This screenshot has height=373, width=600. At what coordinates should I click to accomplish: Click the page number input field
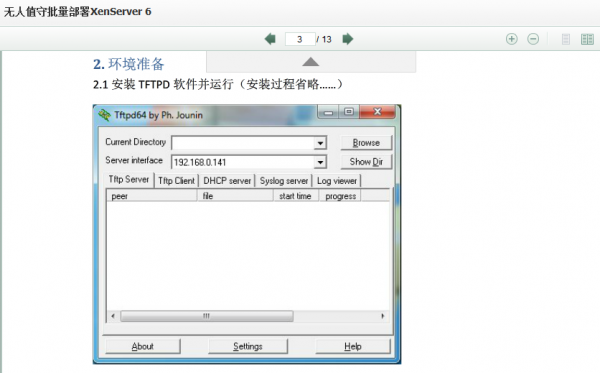(x=300, y=39)
